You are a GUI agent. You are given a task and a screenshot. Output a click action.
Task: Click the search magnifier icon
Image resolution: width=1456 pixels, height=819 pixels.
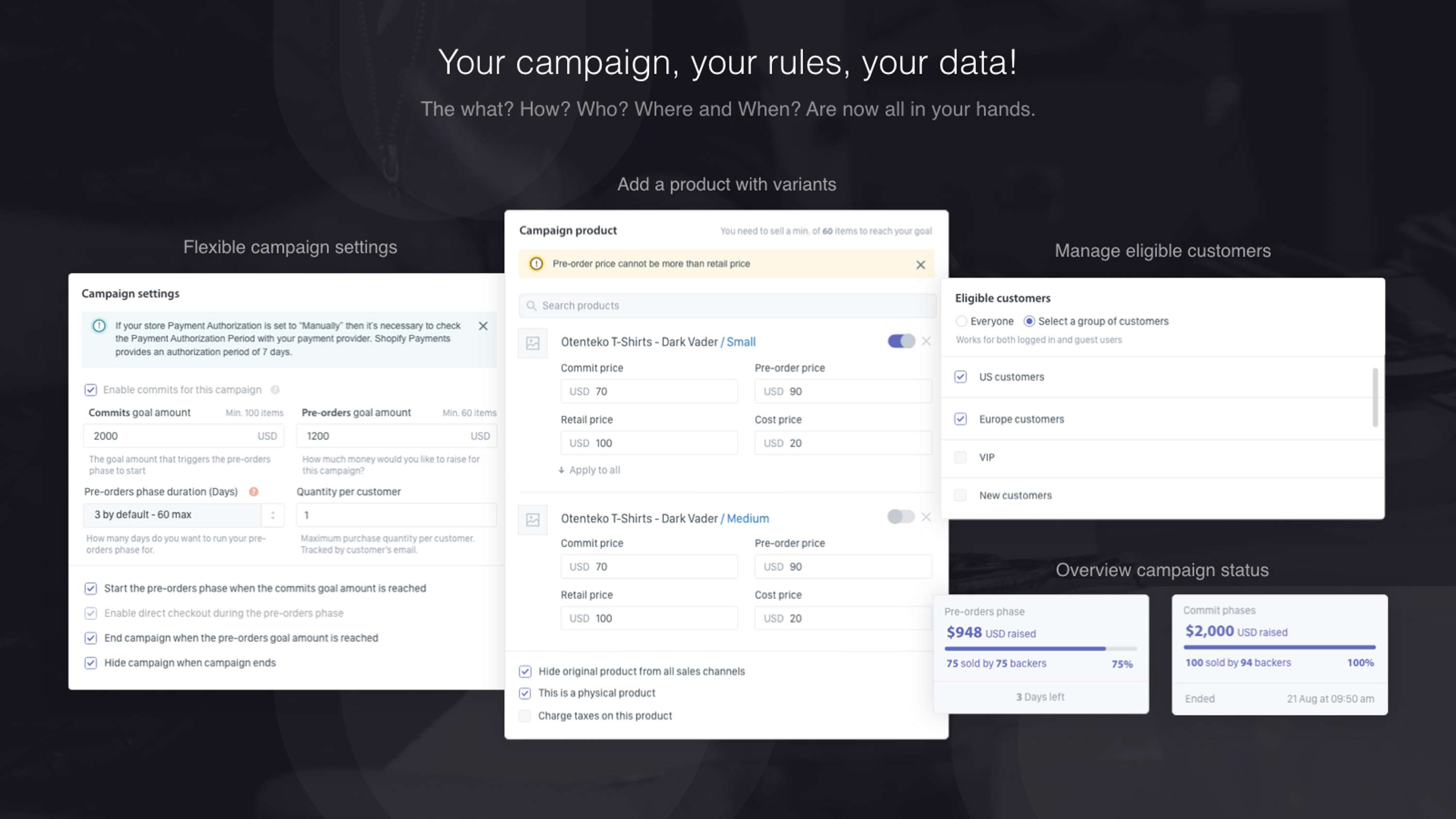[x=531, y=306]
